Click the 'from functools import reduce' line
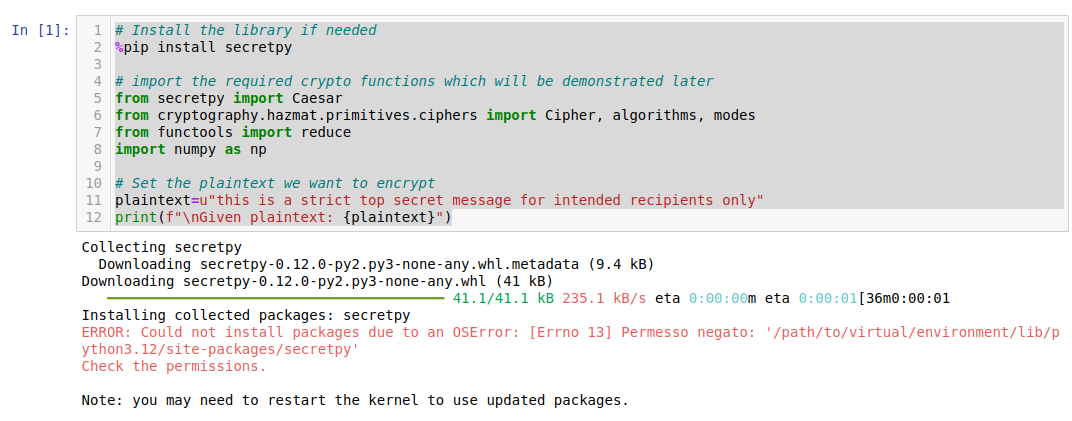 pyautogui.click(x=233, y=133)
